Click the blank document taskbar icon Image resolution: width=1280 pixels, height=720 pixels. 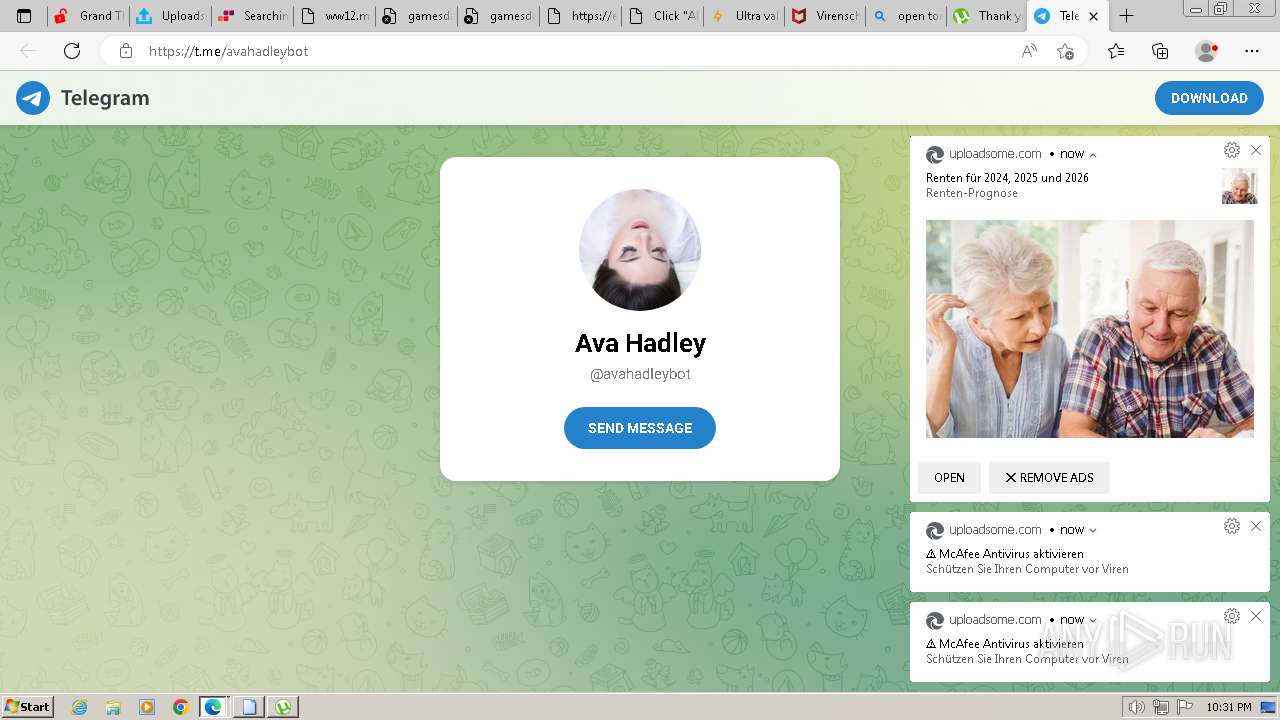coord(249,707)
